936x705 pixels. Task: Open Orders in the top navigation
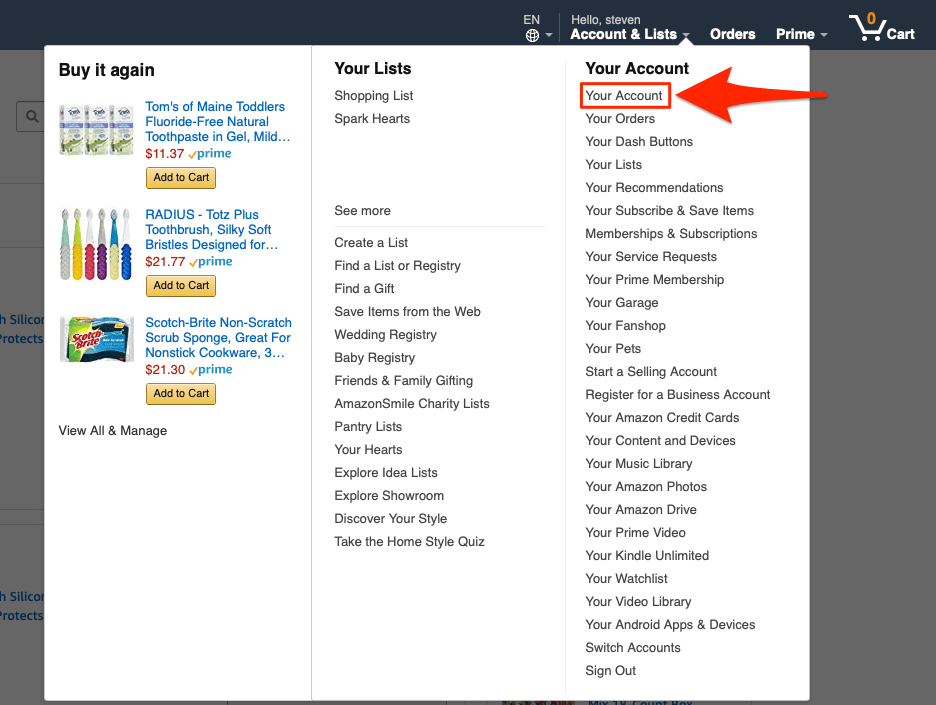click(732, 34)
